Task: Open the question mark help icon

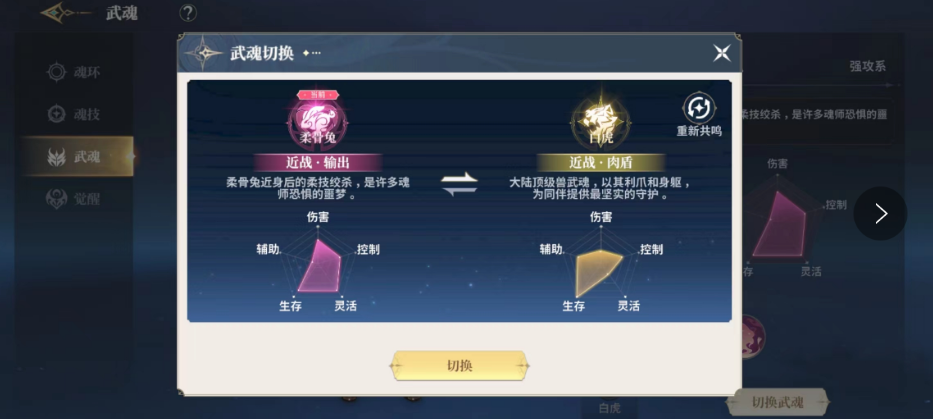Action: pos(187,12)
